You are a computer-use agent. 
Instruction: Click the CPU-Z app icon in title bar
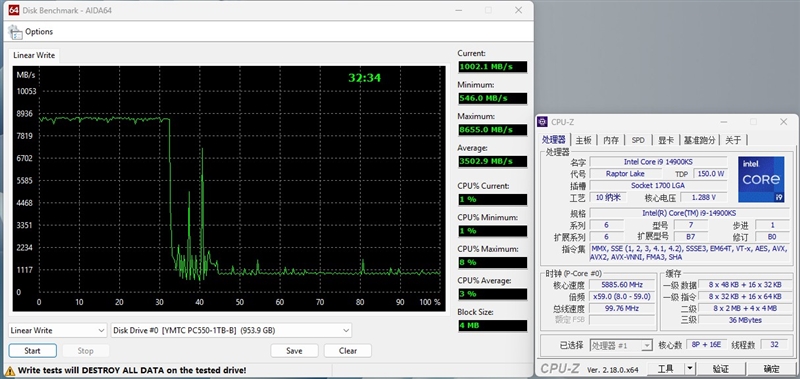(x=543, y=122)
